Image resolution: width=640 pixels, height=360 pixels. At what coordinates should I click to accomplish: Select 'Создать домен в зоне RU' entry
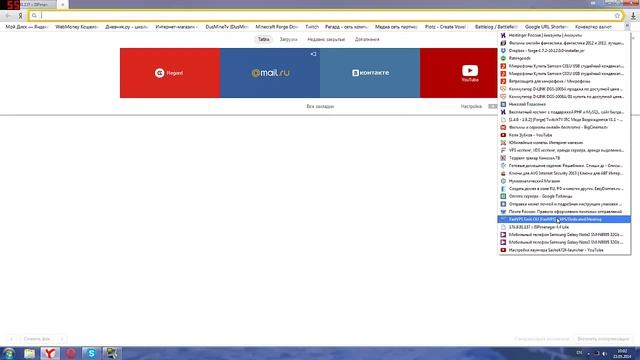click(x=564, y=189)
